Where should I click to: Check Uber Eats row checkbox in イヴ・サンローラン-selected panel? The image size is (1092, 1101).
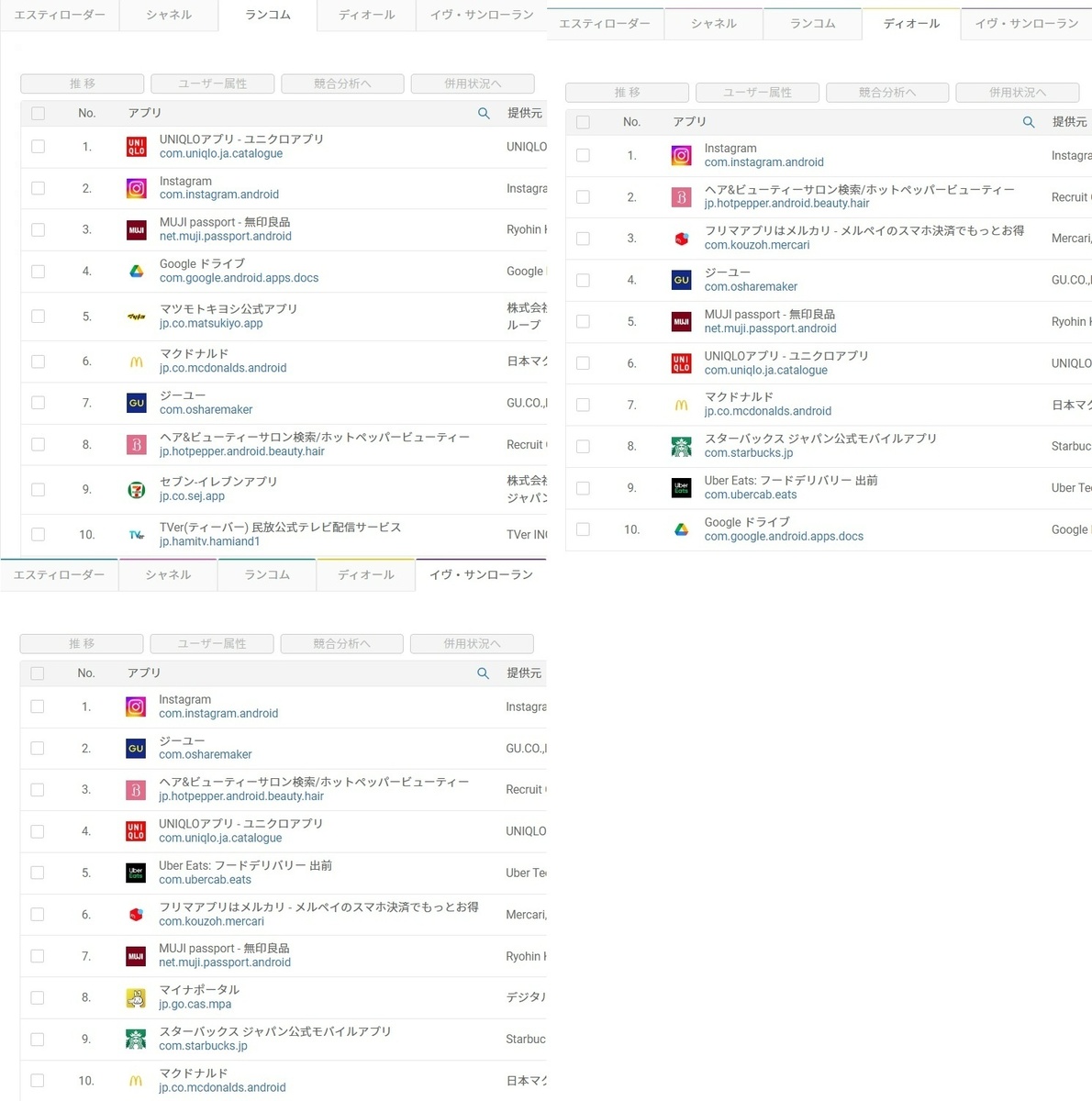coord(37,873)
